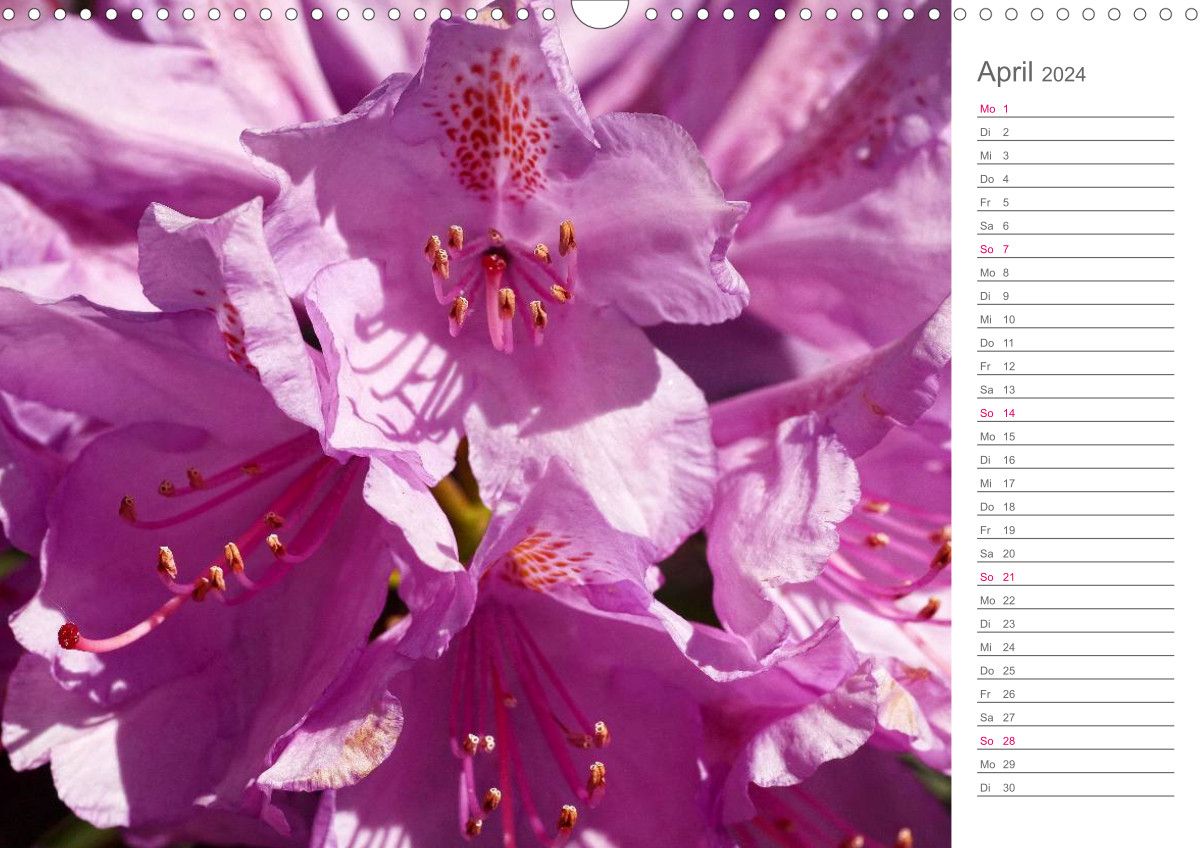Select the Di 2 calendar row
1200x848 pixels.
(1075, 132)
